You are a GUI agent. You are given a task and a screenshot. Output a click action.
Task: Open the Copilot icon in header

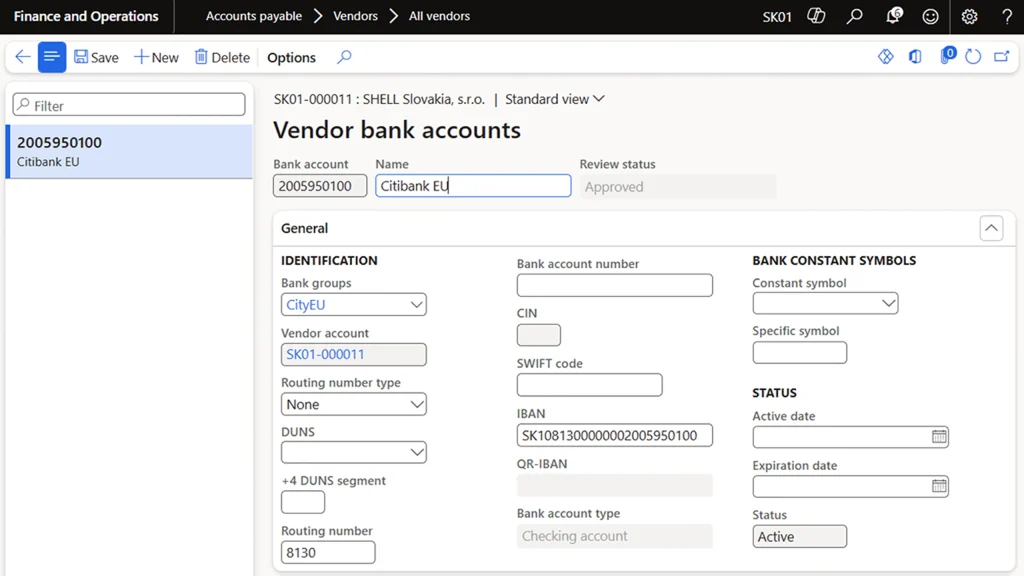point(816,16)
